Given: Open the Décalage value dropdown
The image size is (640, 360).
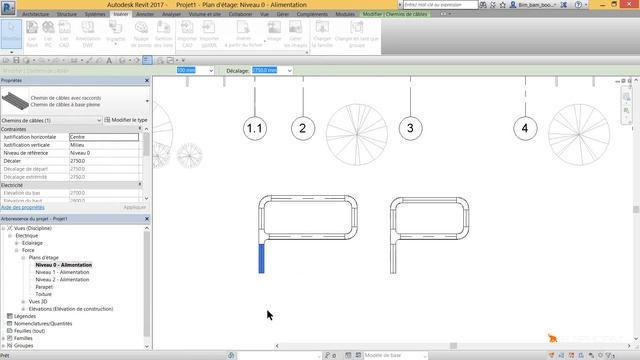Looking at the screenshot, I should point(289,71).
